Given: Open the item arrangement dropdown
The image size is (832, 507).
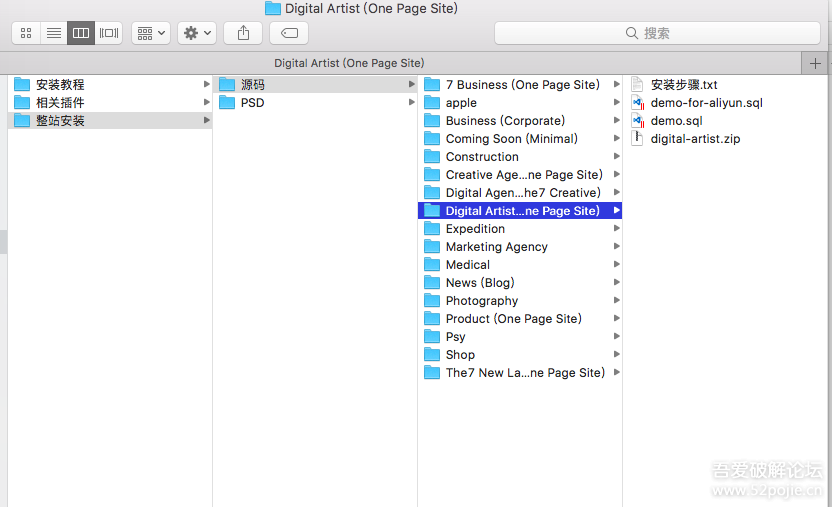Looking at the screenshot, I should tap(151, 33).
